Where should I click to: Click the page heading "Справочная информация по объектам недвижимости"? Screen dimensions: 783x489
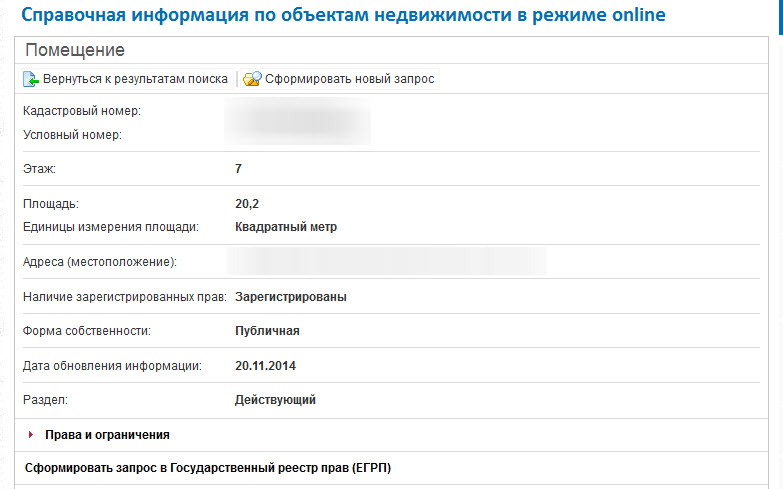point(342,15)
